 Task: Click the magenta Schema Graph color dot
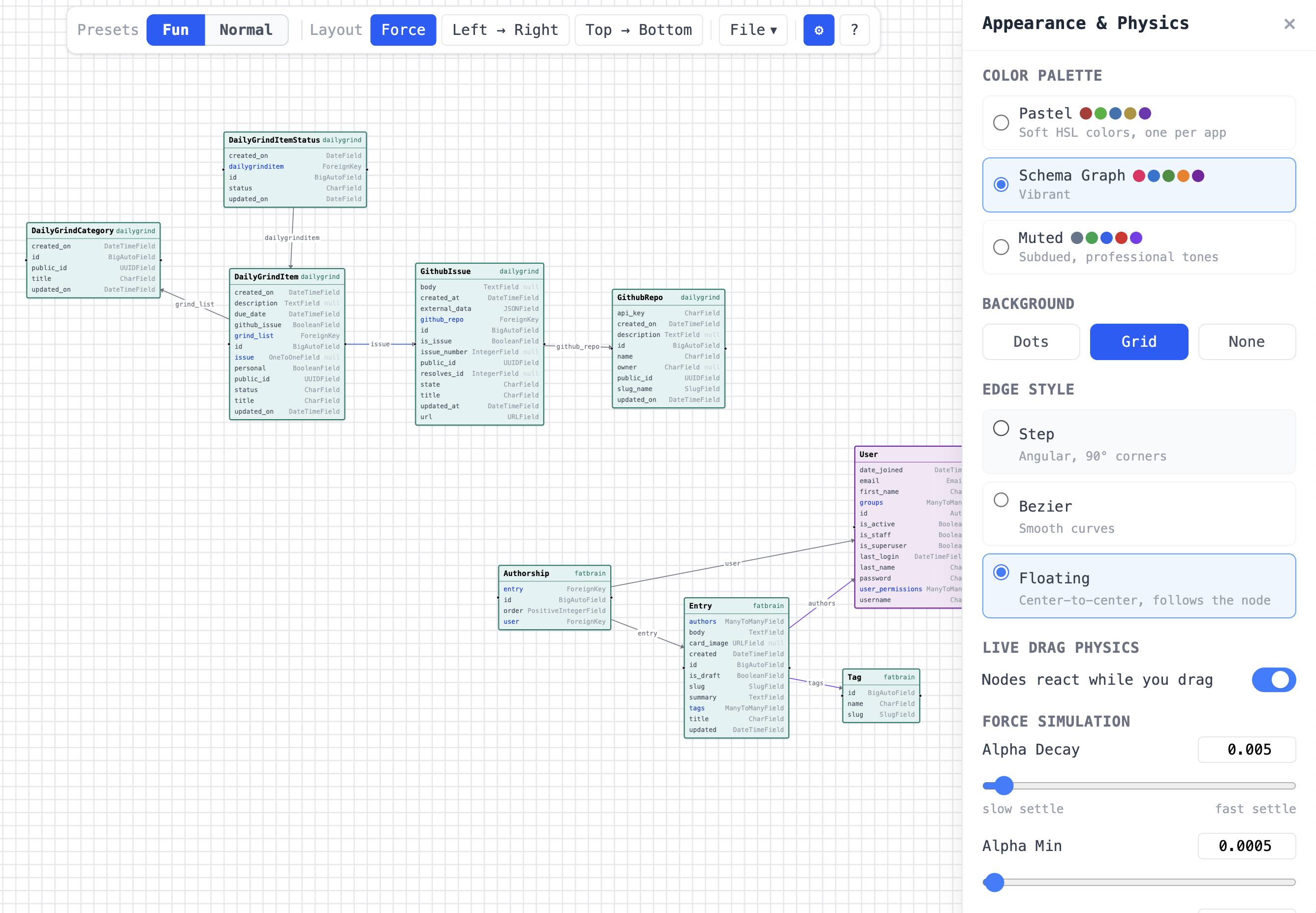point(1139,176)
